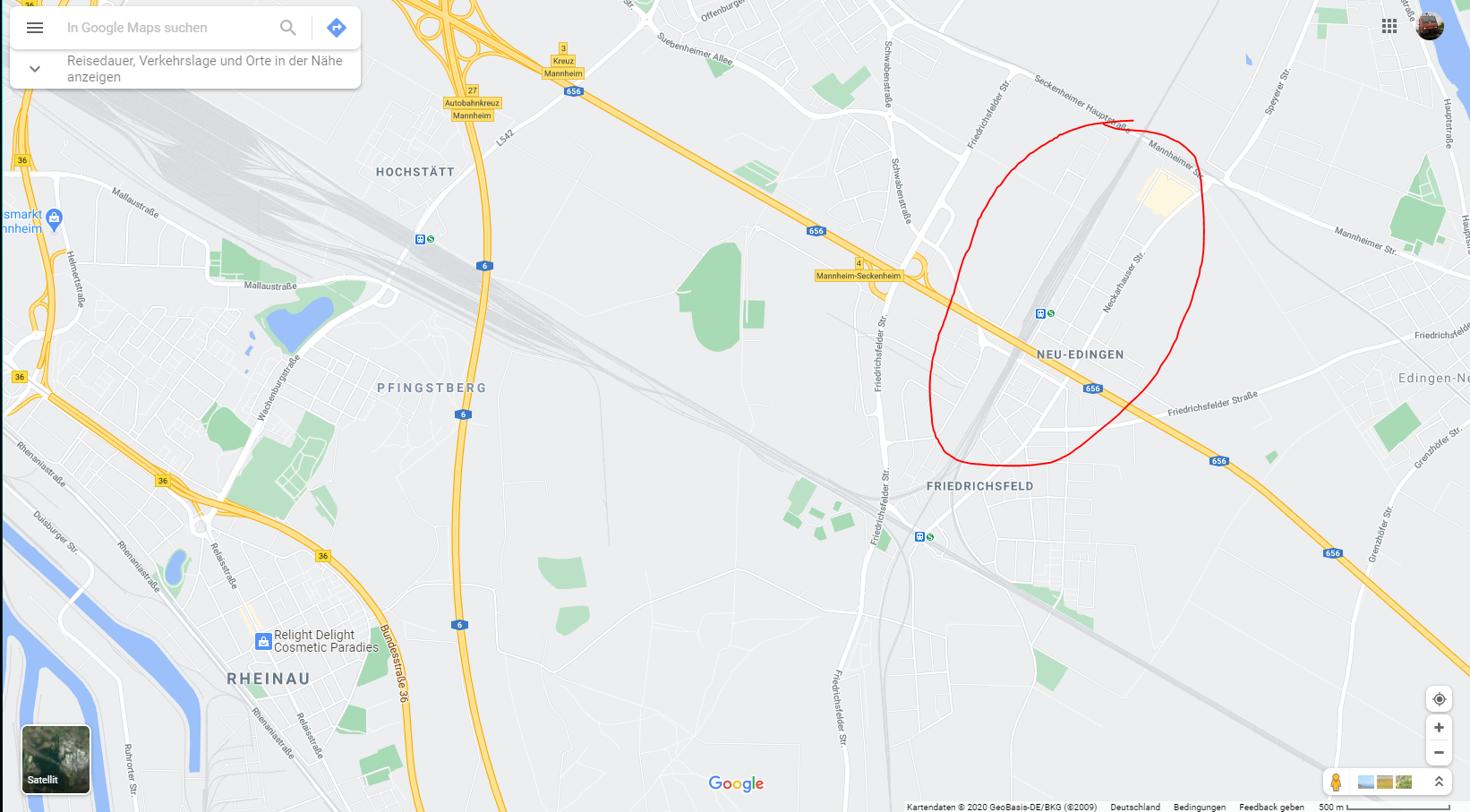Click the magnifier search icon

(x=288, y=28)
